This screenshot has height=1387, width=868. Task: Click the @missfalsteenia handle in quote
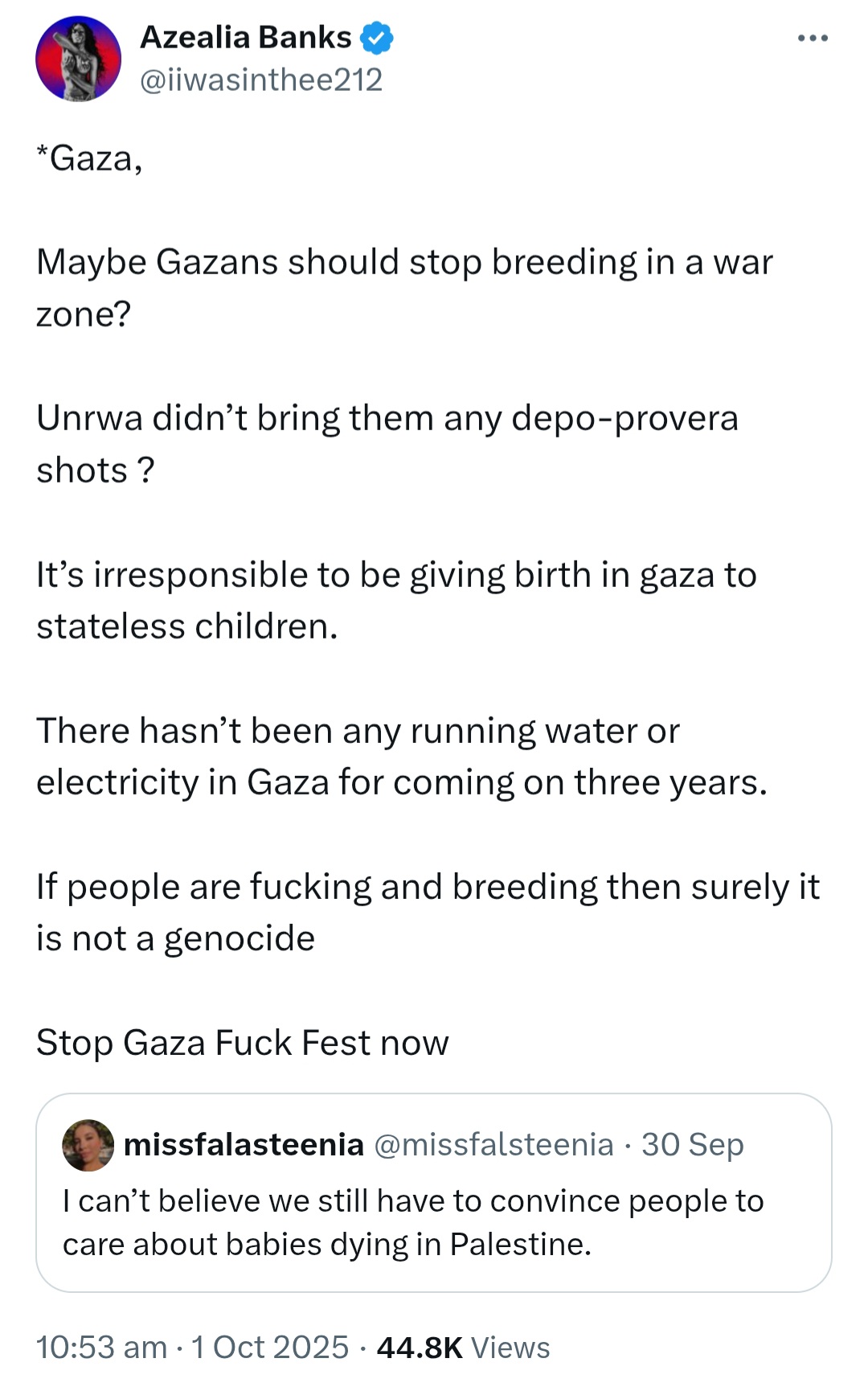click(493, 1144)
